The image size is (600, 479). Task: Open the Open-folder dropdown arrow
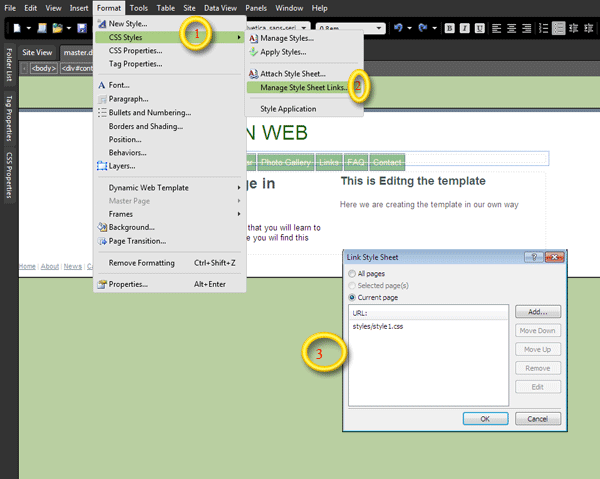(69, 28)
